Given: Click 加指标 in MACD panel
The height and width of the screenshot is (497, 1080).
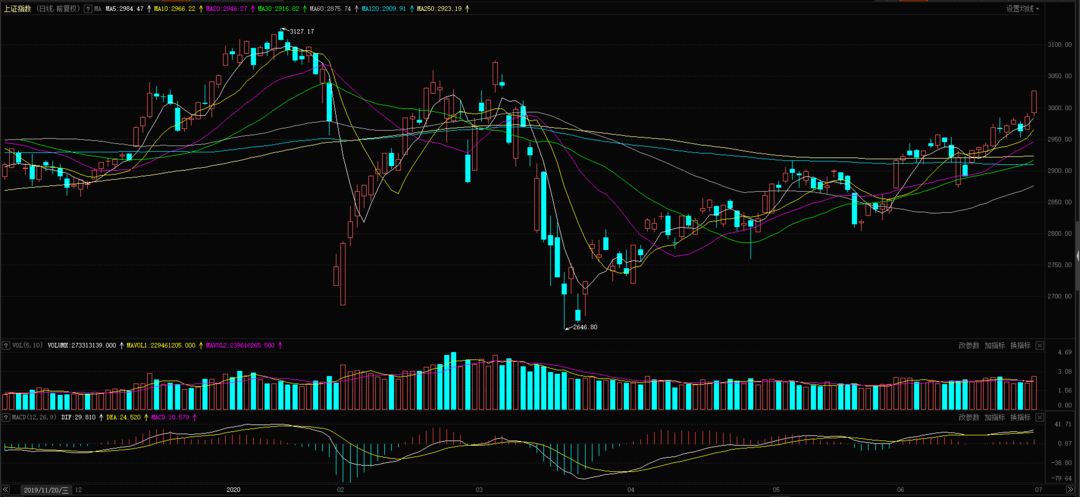Looking at the screenshot, I should coord(995,418).
